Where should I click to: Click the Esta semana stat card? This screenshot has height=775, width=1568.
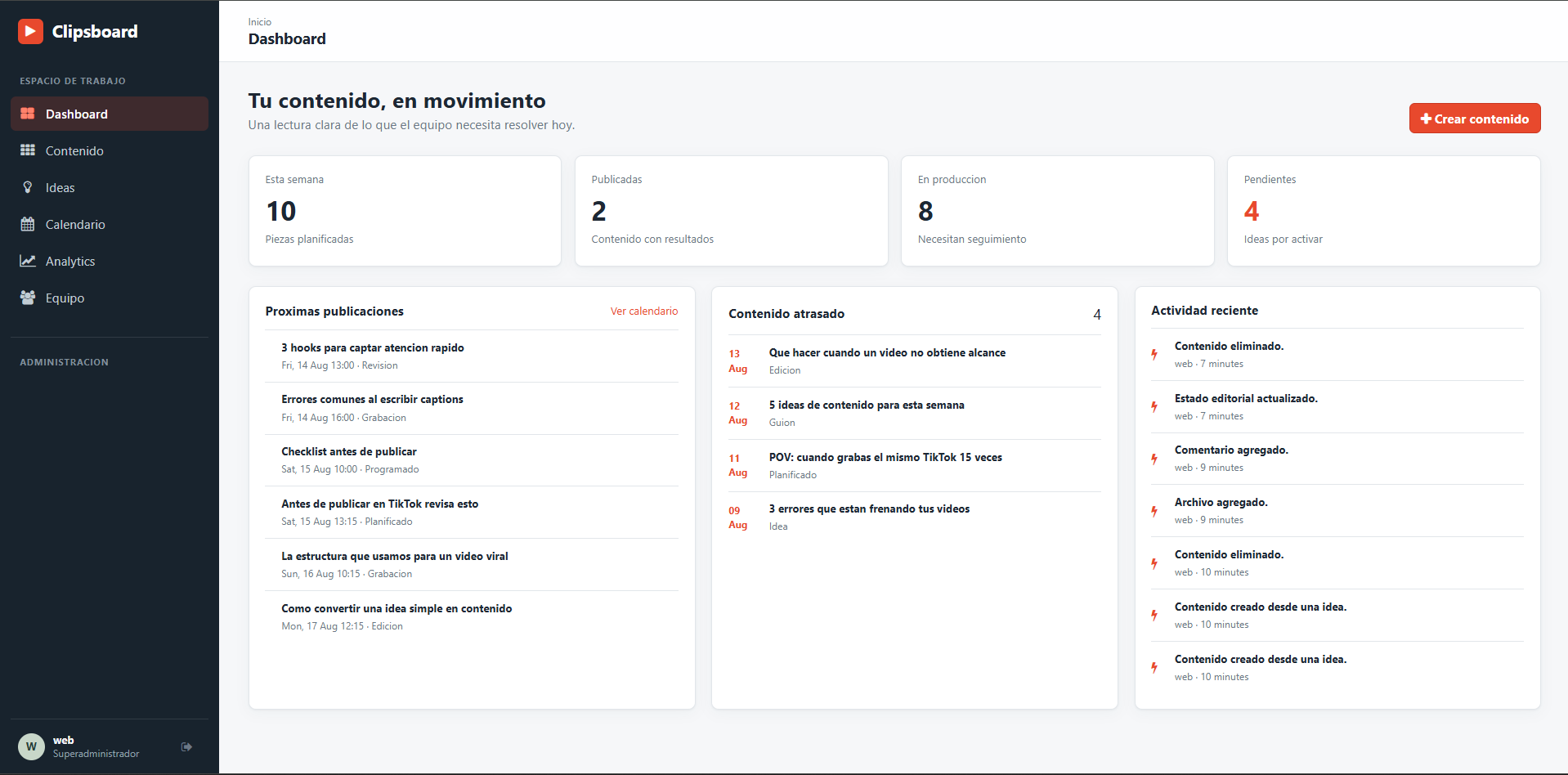click(x=405, y=211)
